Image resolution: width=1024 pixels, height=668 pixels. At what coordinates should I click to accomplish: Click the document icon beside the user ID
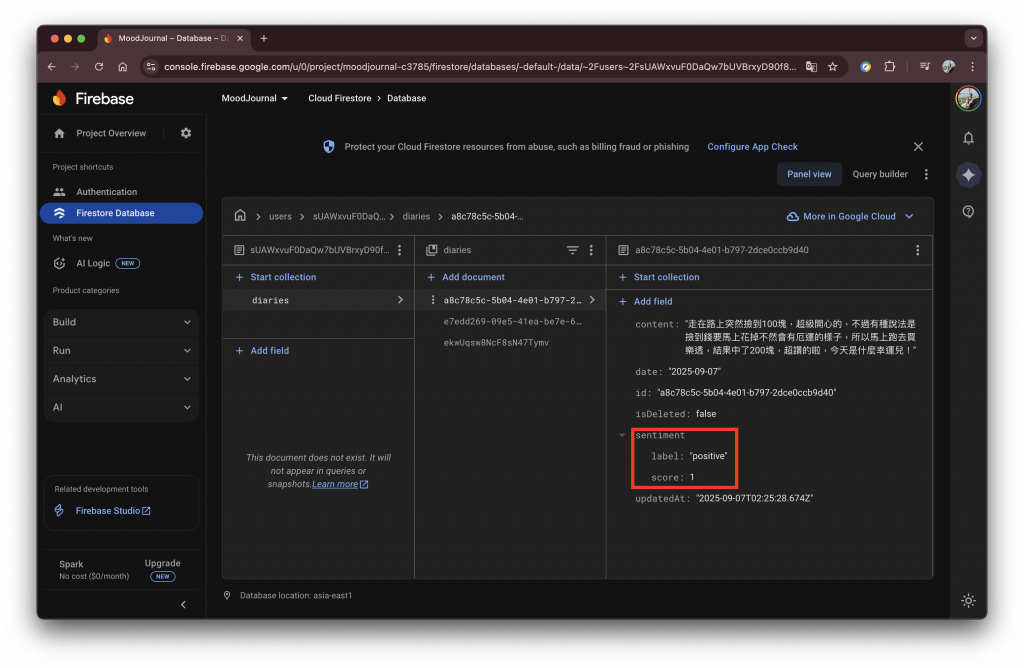tap(239, 250)
